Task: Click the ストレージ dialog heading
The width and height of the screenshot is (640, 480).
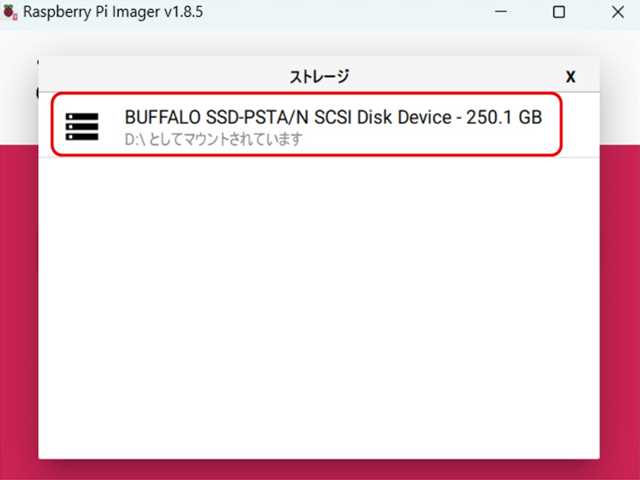Action: coord(318,77)
